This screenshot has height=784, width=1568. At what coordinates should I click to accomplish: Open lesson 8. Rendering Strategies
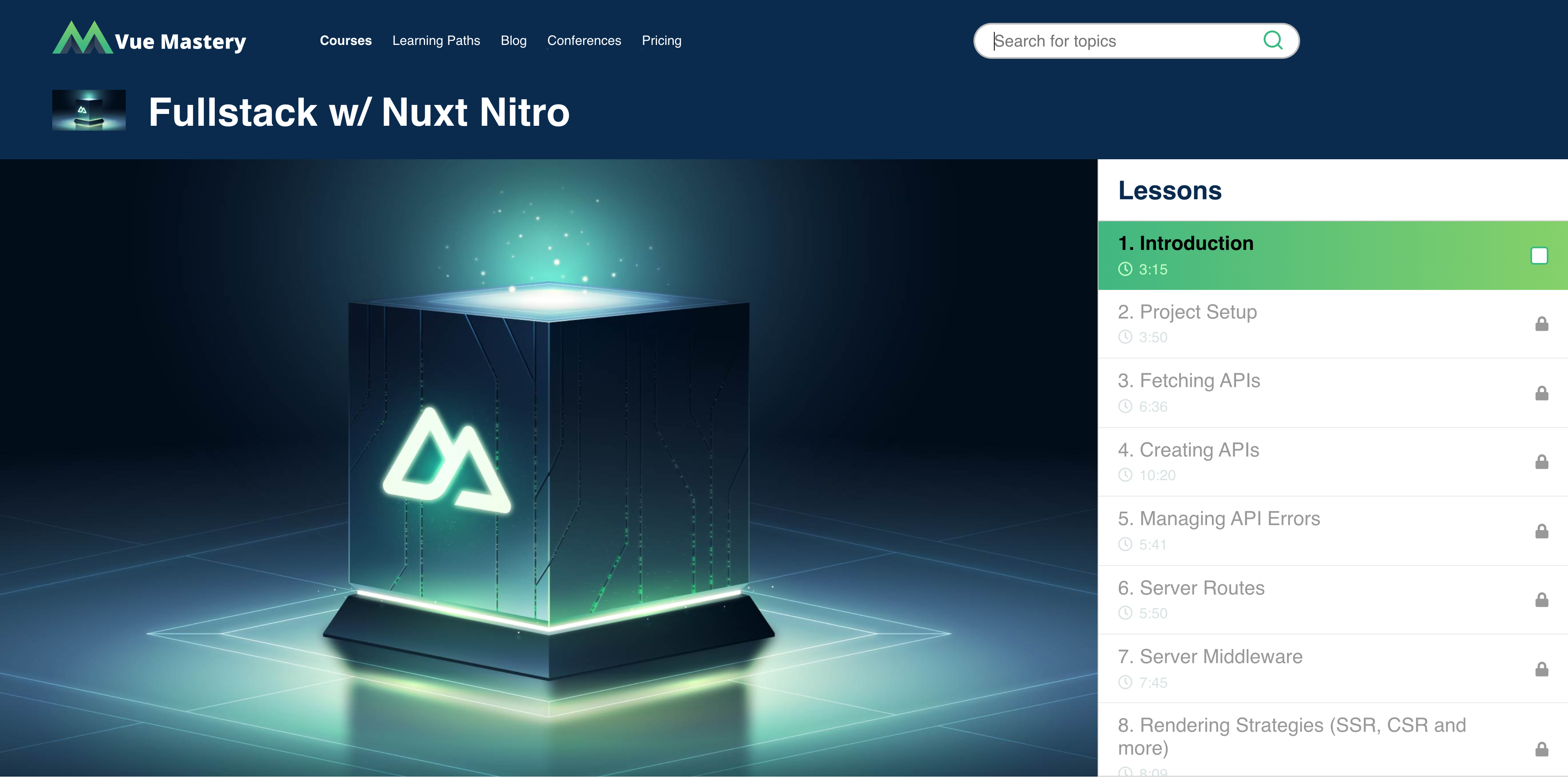(x=1332, y=740)
